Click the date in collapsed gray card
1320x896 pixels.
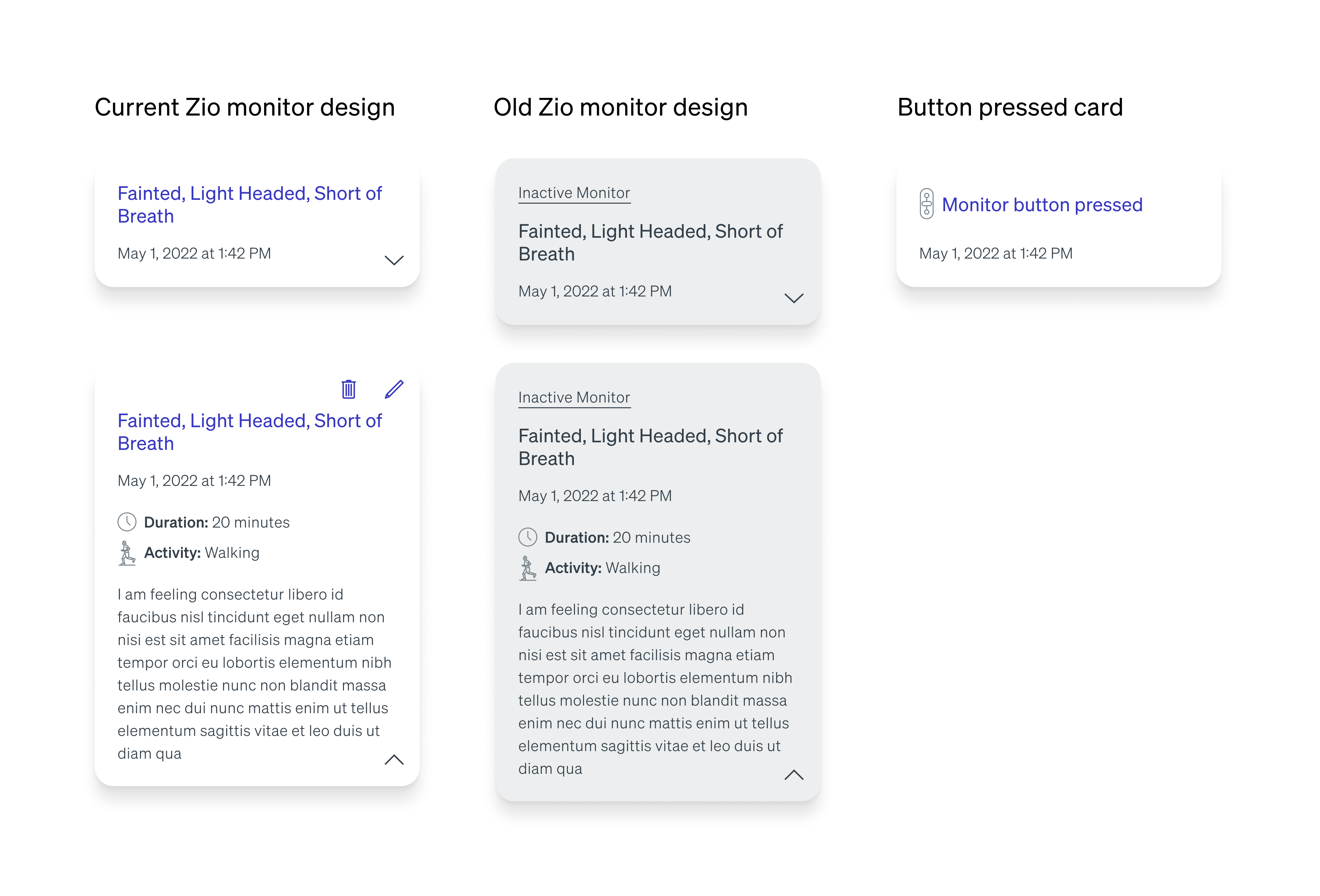(595, 291)
